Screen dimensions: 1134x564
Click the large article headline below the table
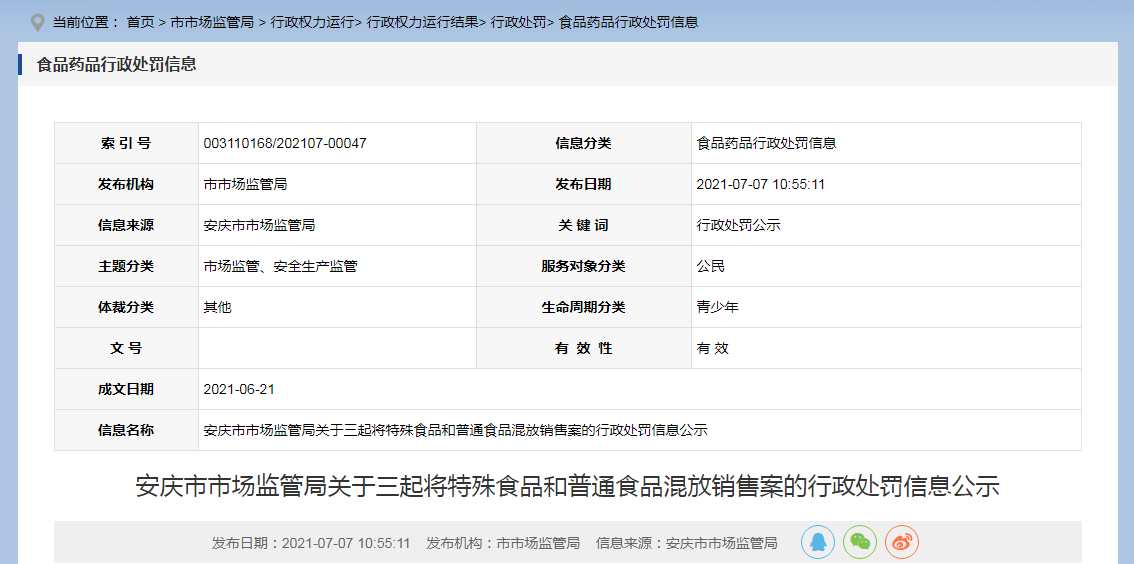click(x=567, y=487)
